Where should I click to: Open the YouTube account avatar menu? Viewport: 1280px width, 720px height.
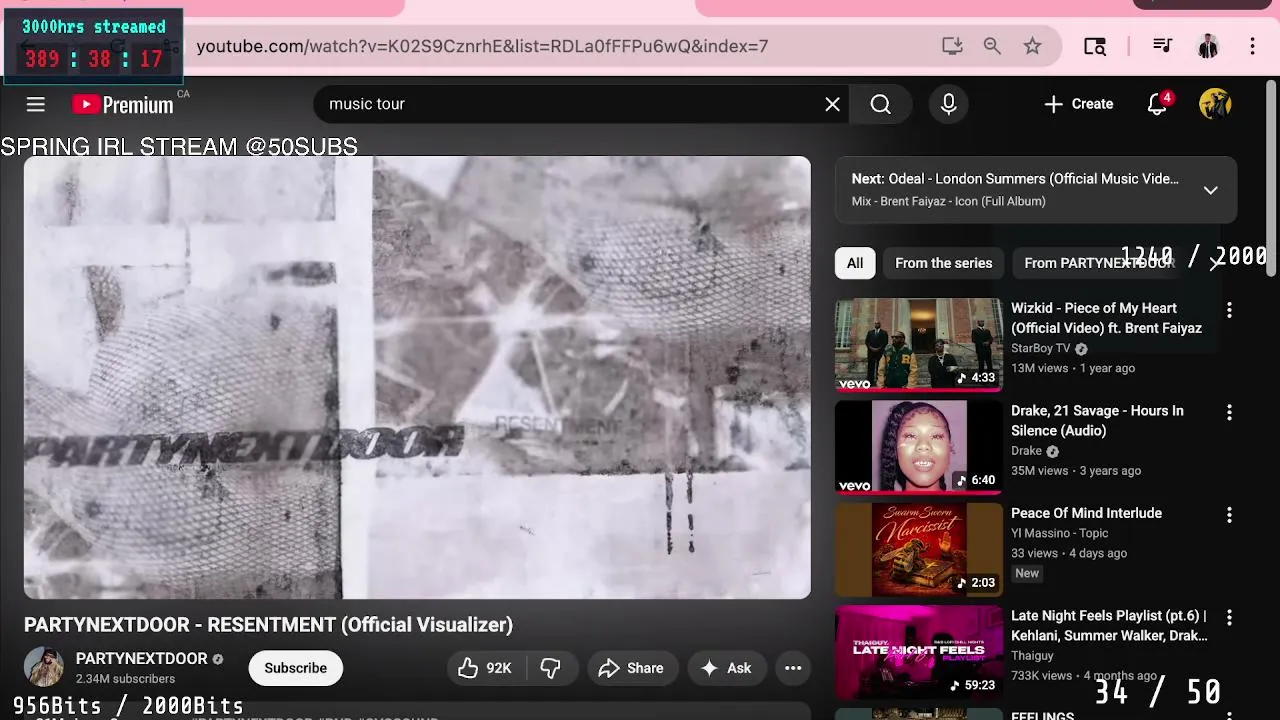1215,104
